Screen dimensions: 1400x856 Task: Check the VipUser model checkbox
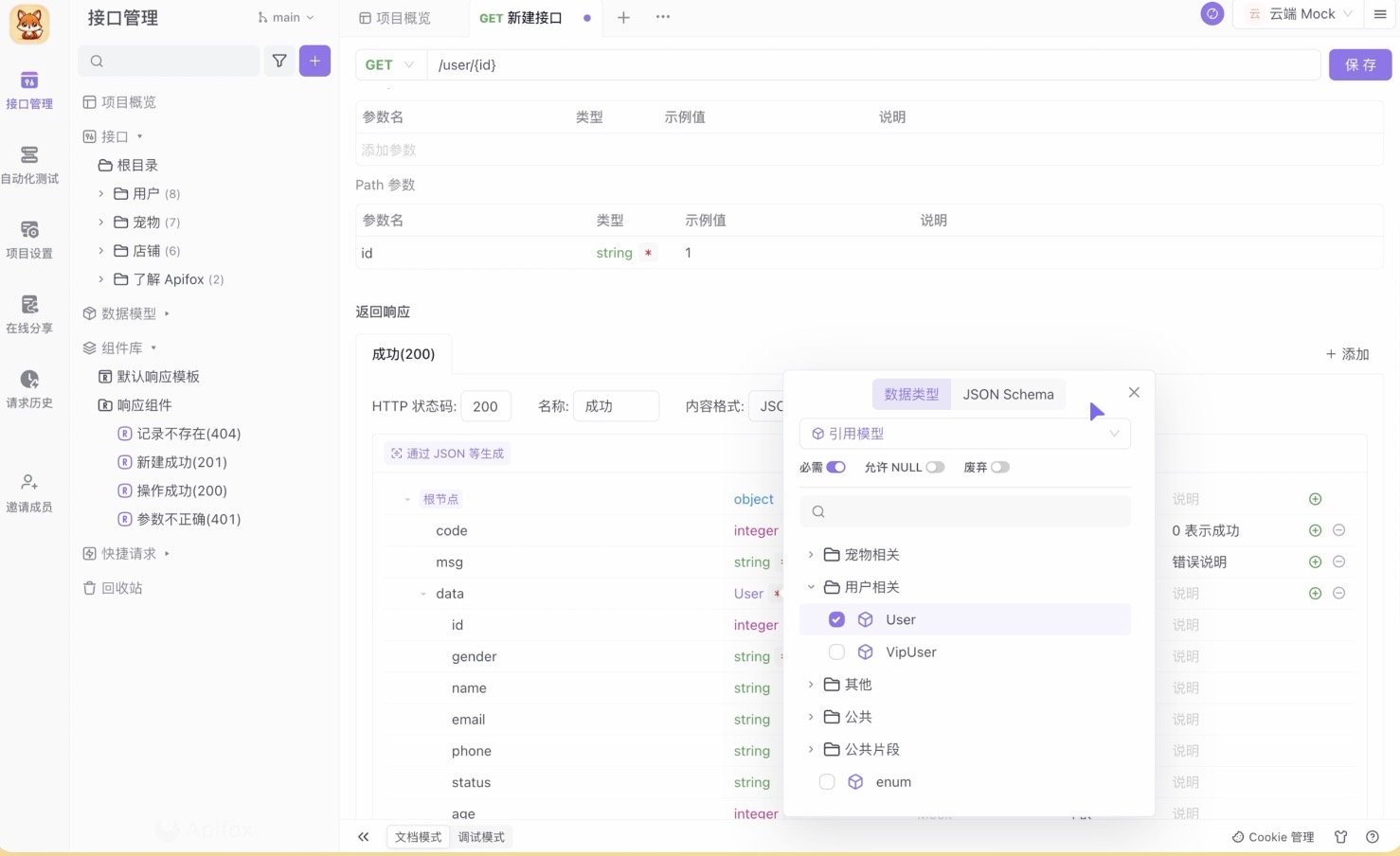(836, 651)
